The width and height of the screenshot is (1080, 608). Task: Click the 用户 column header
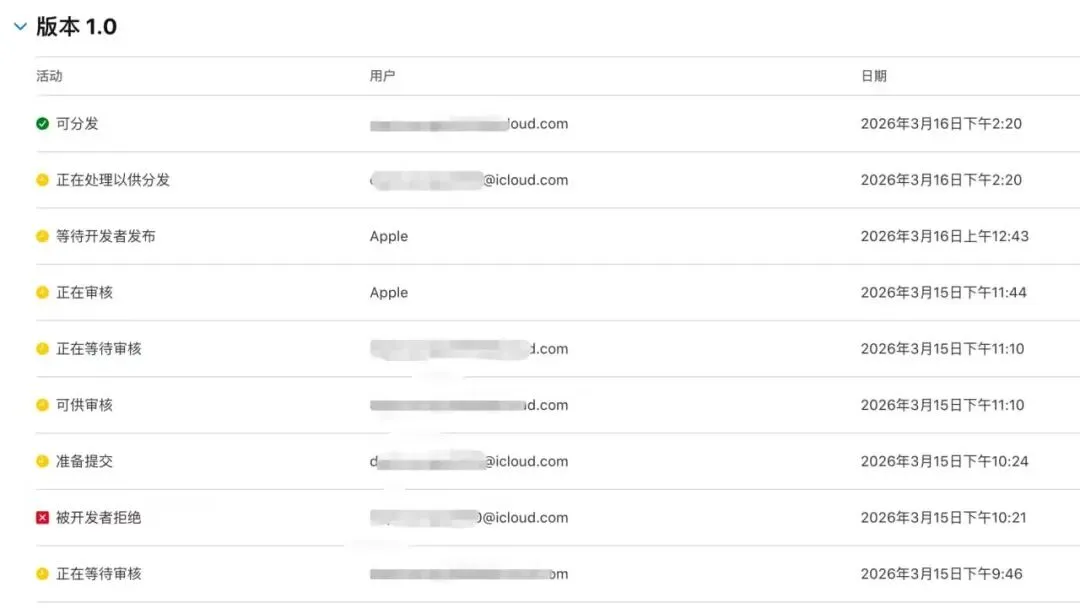[x=382, y=76]
